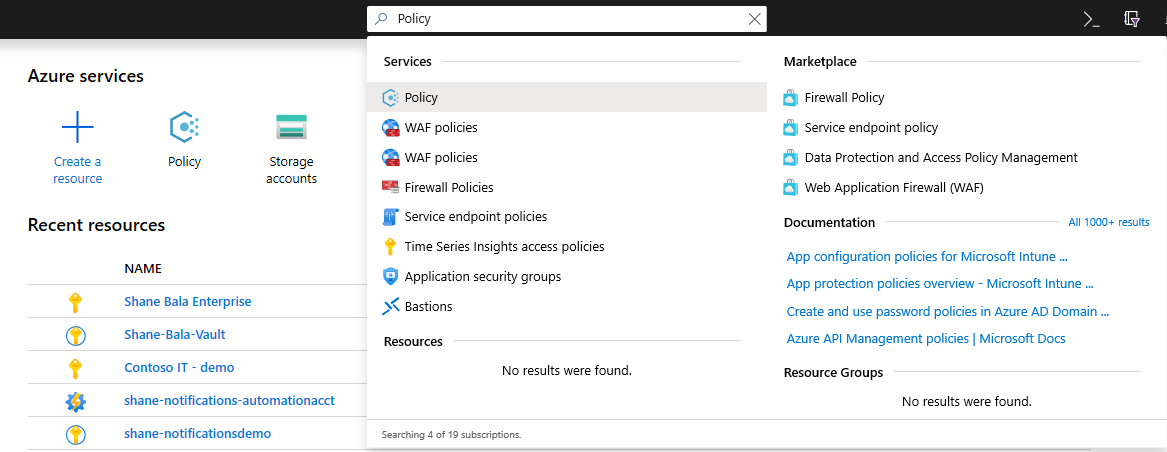Click the shane-notifications-automationacct gear icon

(x=76, y=402)
